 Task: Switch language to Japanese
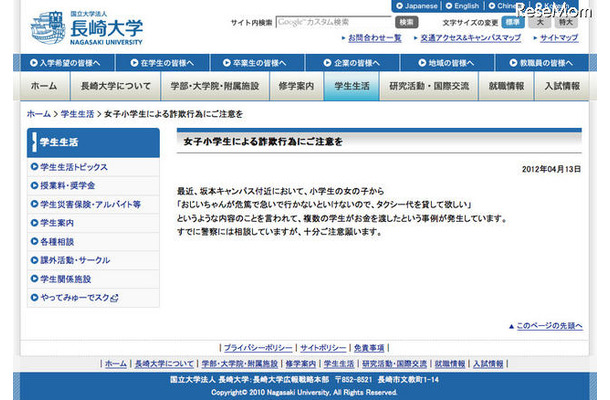tap(417, 6)
